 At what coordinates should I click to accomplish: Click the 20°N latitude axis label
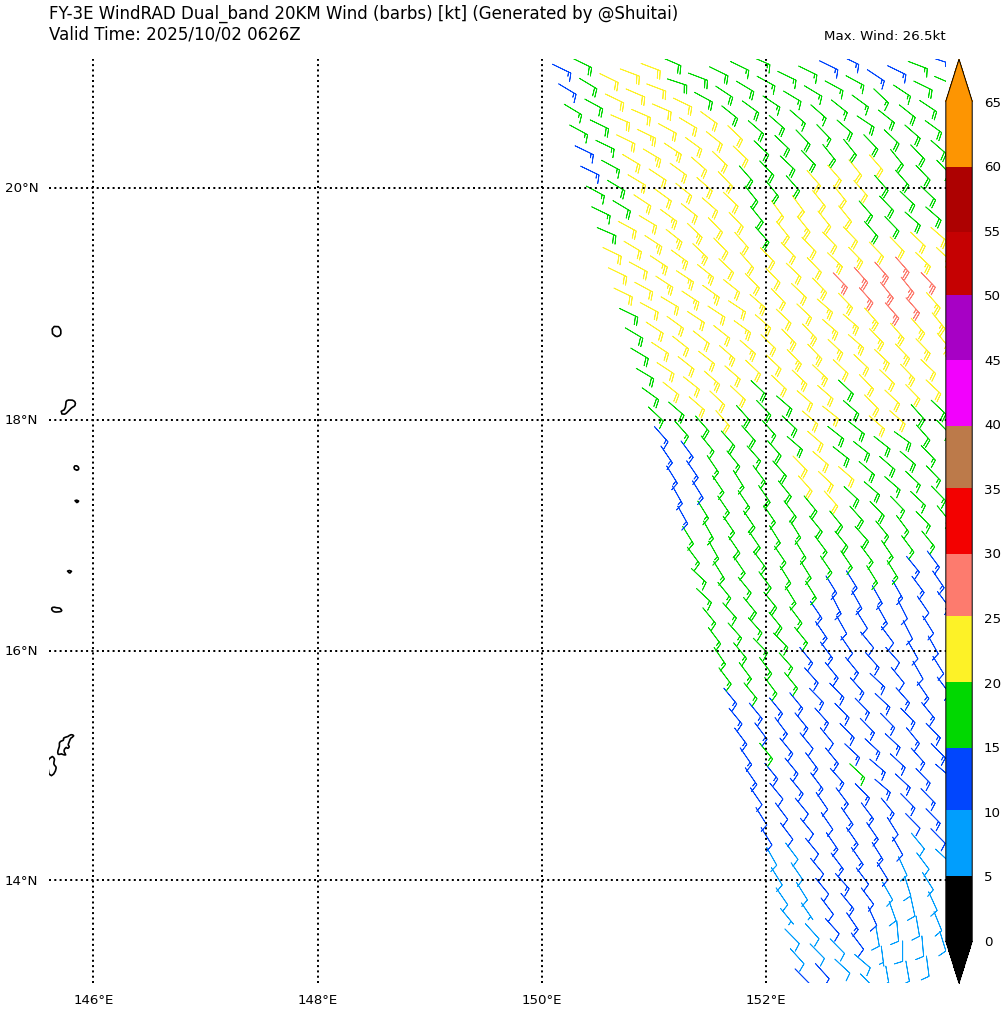21,188
